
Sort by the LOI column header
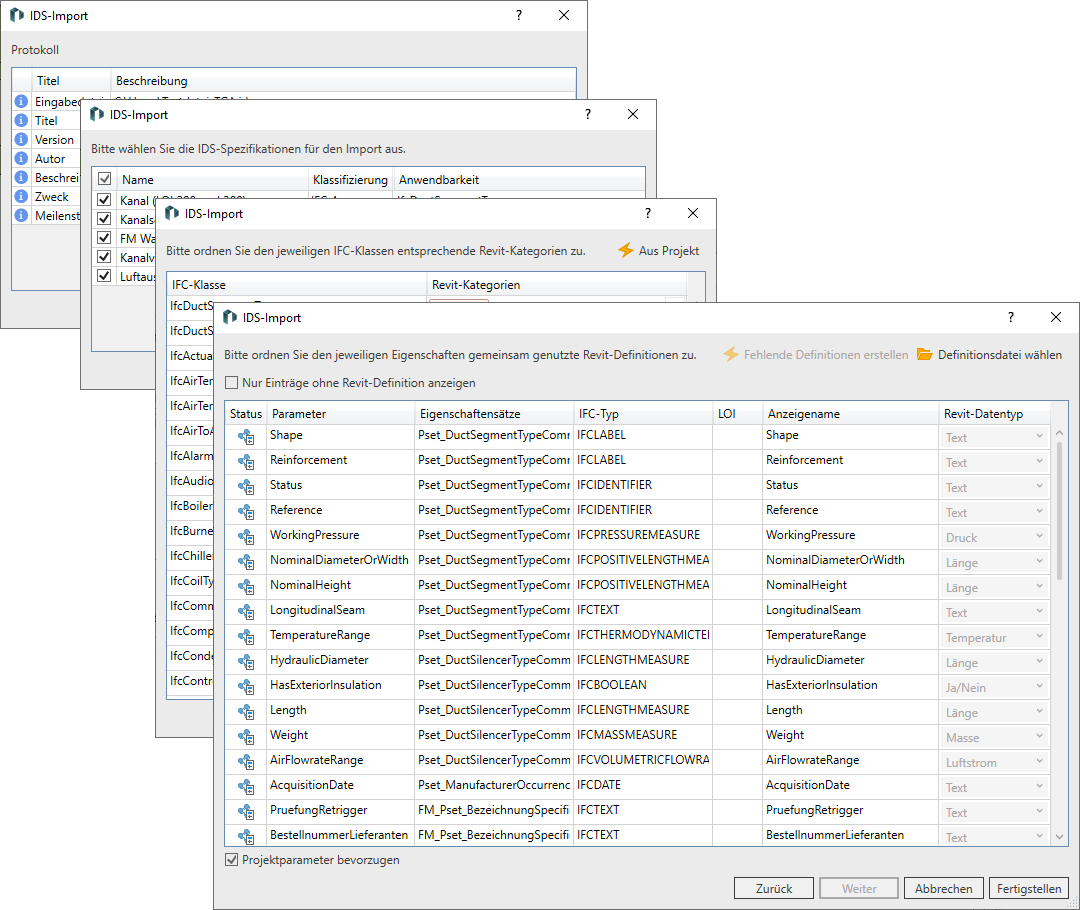(x=738, y=413)
